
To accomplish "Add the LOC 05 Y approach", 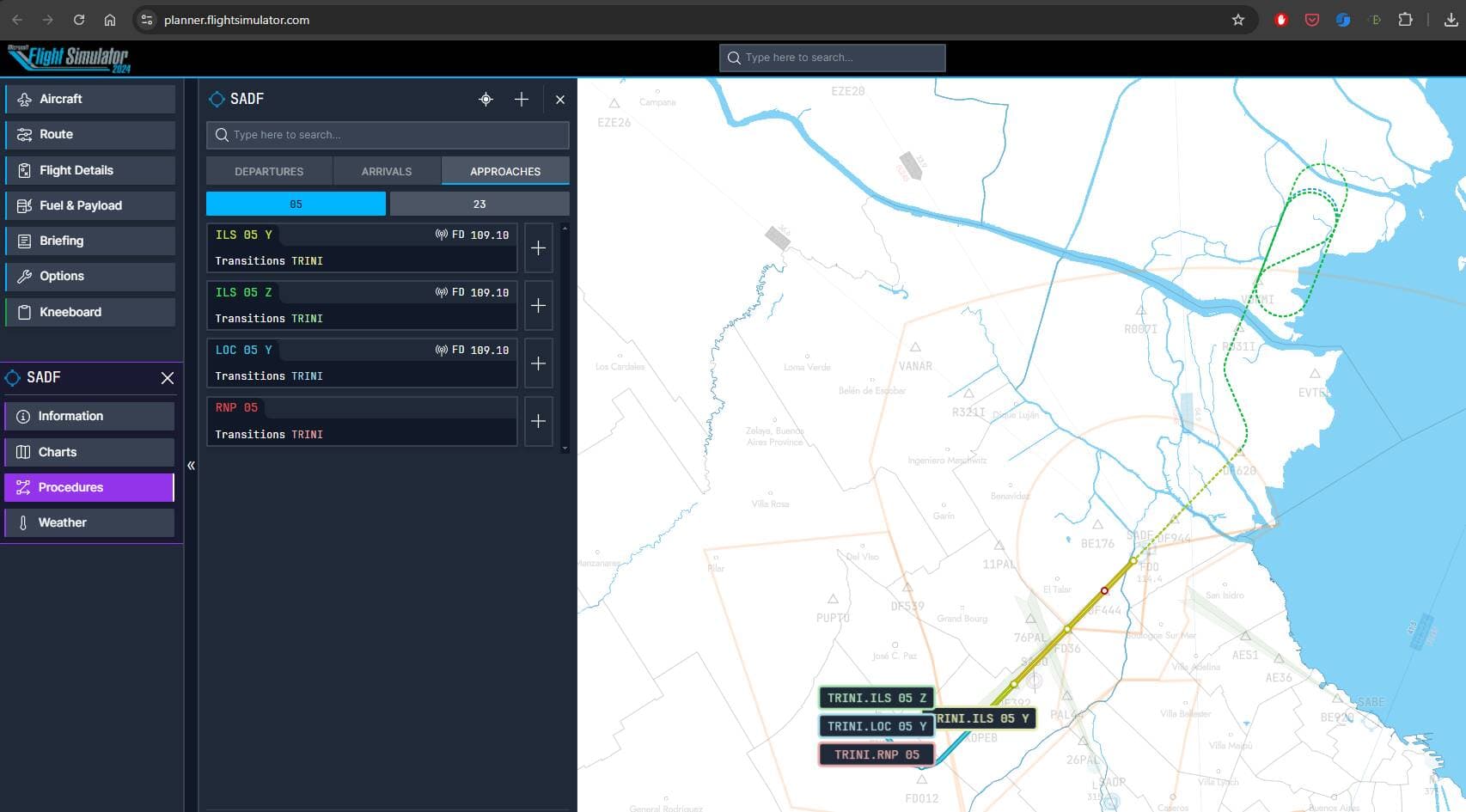I will (x=538, y=363).
